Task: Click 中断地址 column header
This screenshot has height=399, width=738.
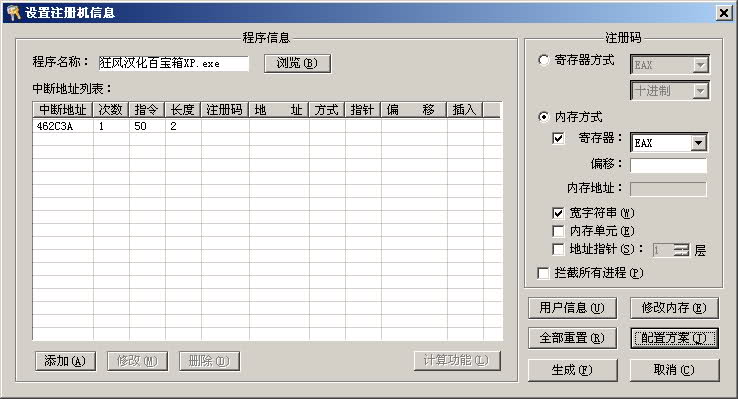Action: tap(63, 110)
